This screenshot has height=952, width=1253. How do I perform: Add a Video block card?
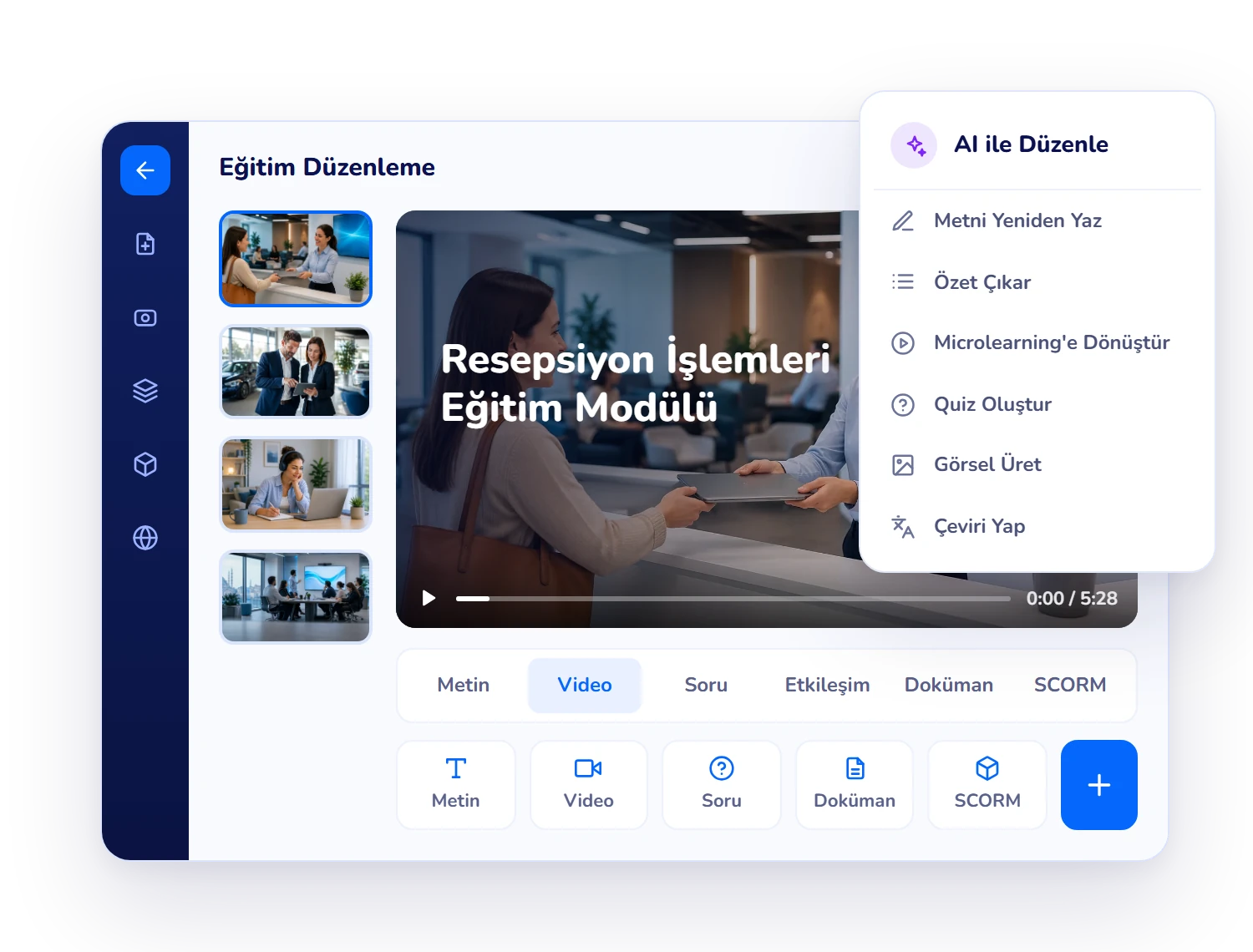589,785
